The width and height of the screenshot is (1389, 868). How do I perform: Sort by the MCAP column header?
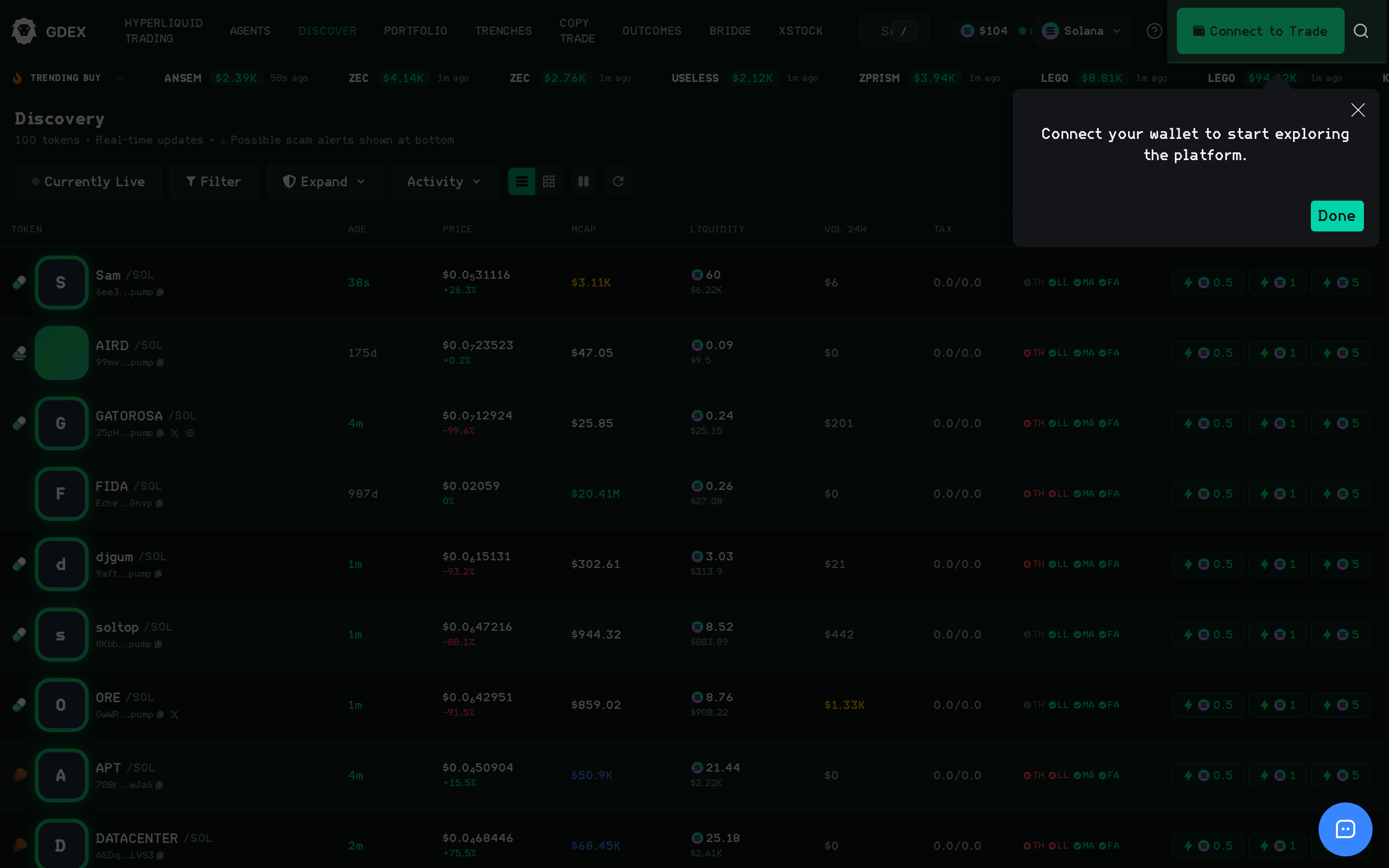click(x=583, y=229)
